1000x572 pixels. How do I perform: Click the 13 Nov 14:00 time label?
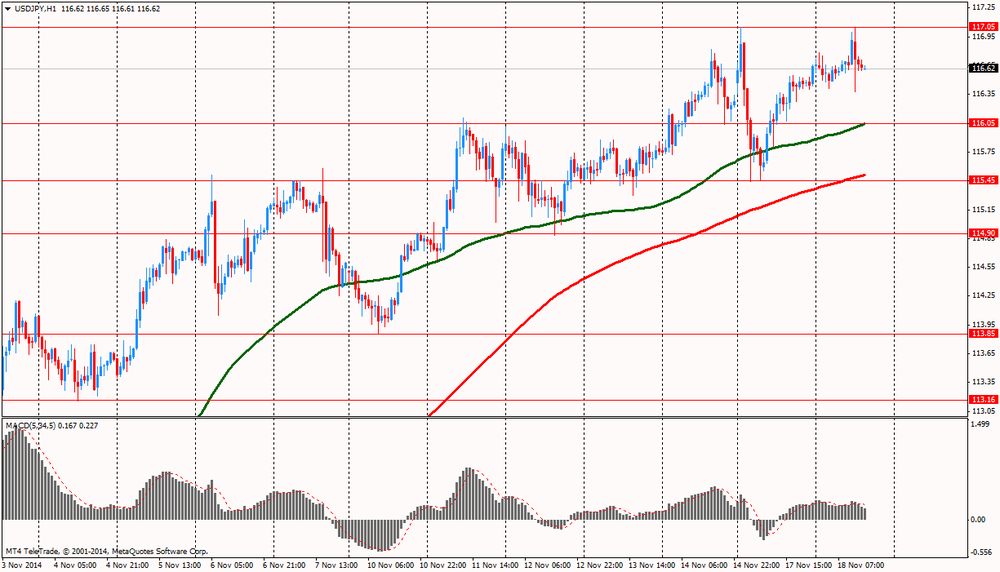point(652,565)
